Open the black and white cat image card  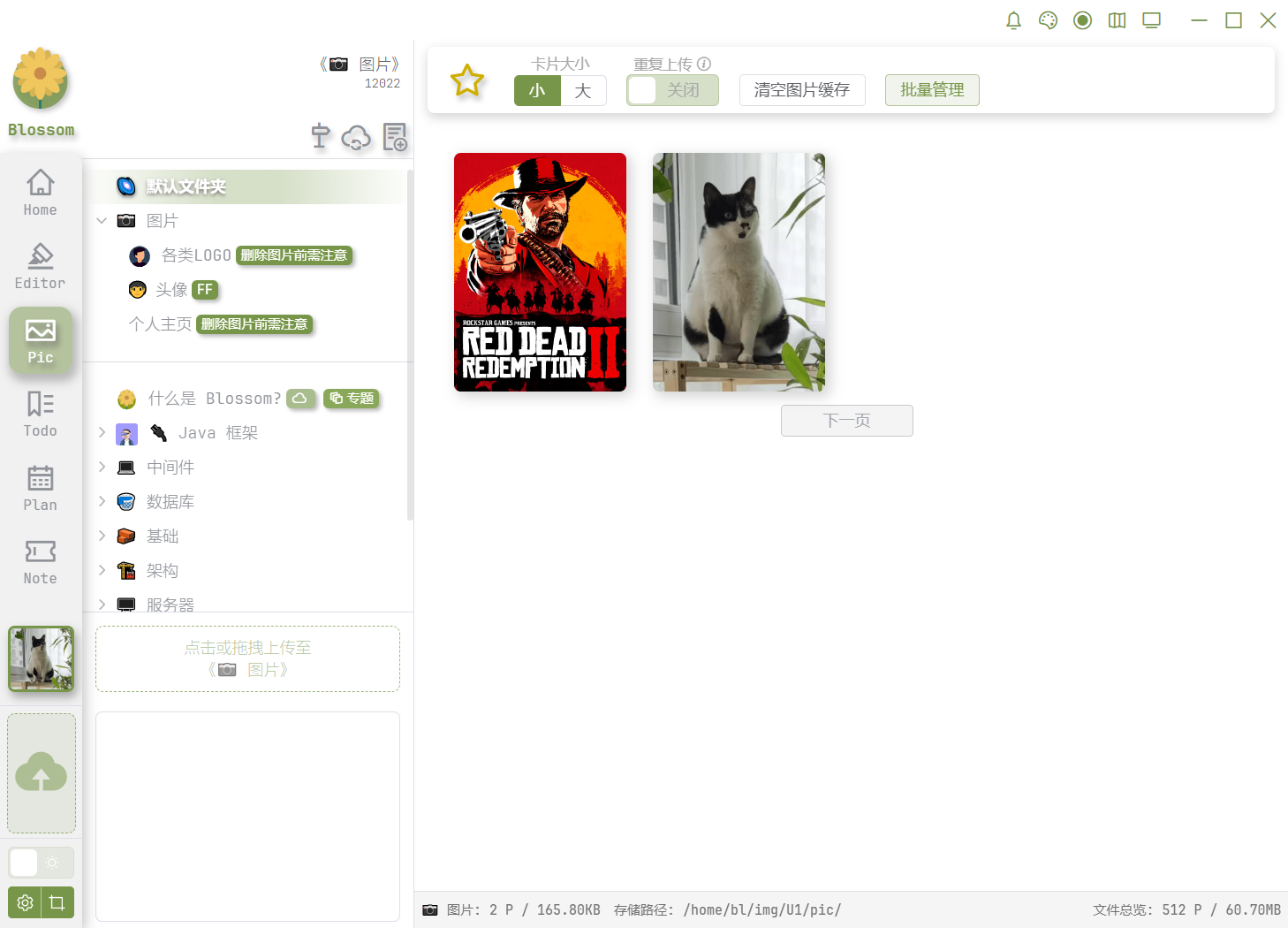(x=739, y=272)
